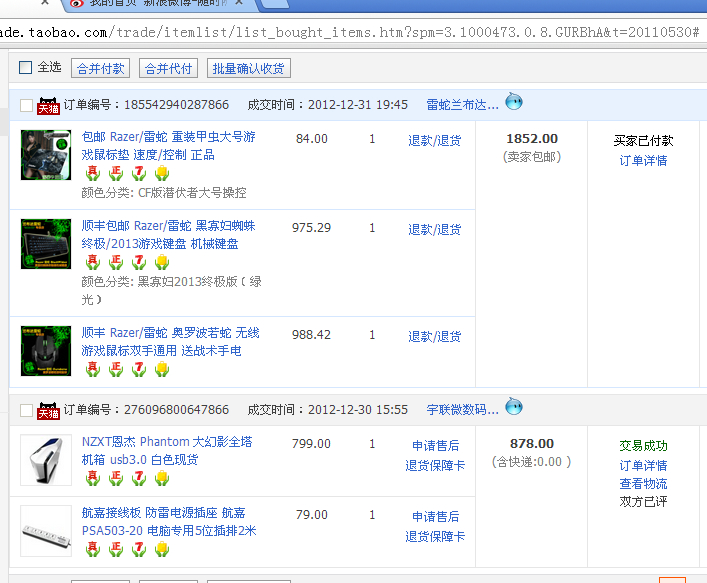Screen dimensions: 707x583
Task: Click 退款/退货 for the 975.29 keyboard
Action: point(435,230)
